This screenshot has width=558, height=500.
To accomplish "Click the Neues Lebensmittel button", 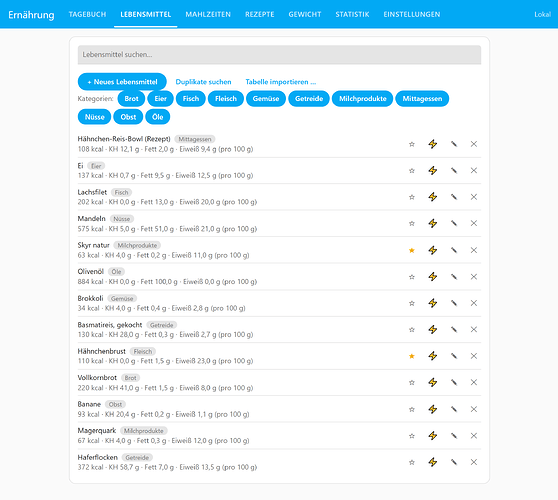I will [x=122, y=82].
